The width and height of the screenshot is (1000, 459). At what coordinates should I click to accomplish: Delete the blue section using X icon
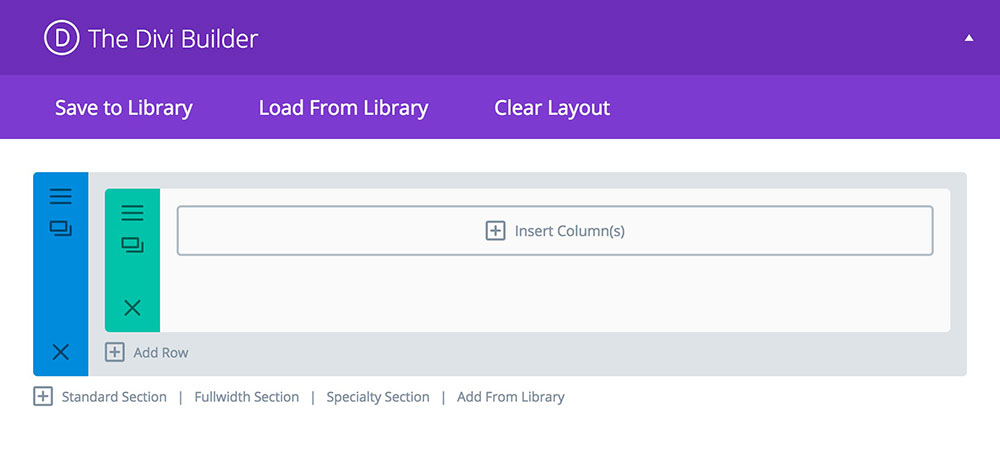pyautogui.click(x=60, y=352)
